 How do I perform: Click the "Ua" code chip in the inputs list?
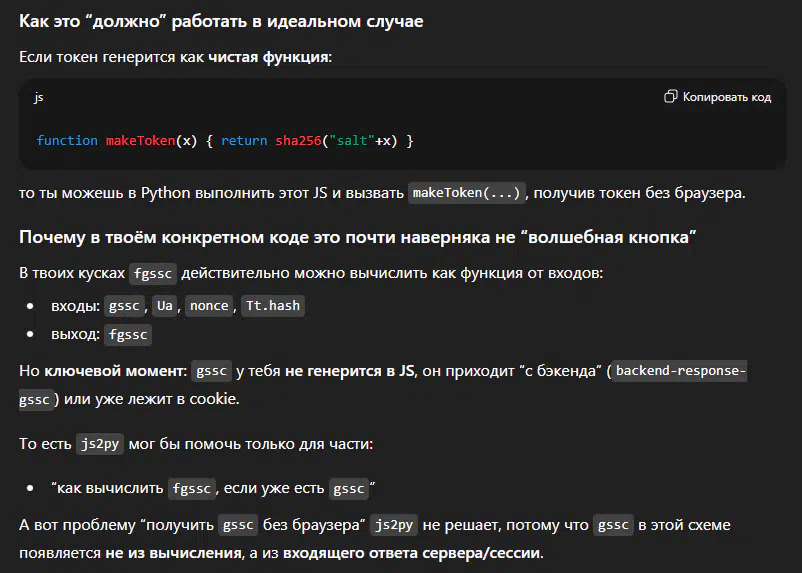coord(165,307)
